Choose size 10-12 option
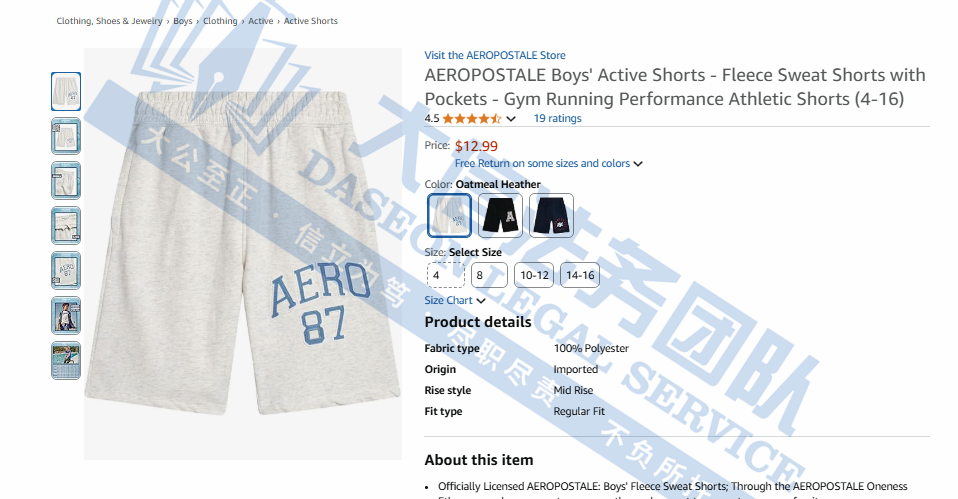This screenshot has width=958, height=499. coord(534,275)
